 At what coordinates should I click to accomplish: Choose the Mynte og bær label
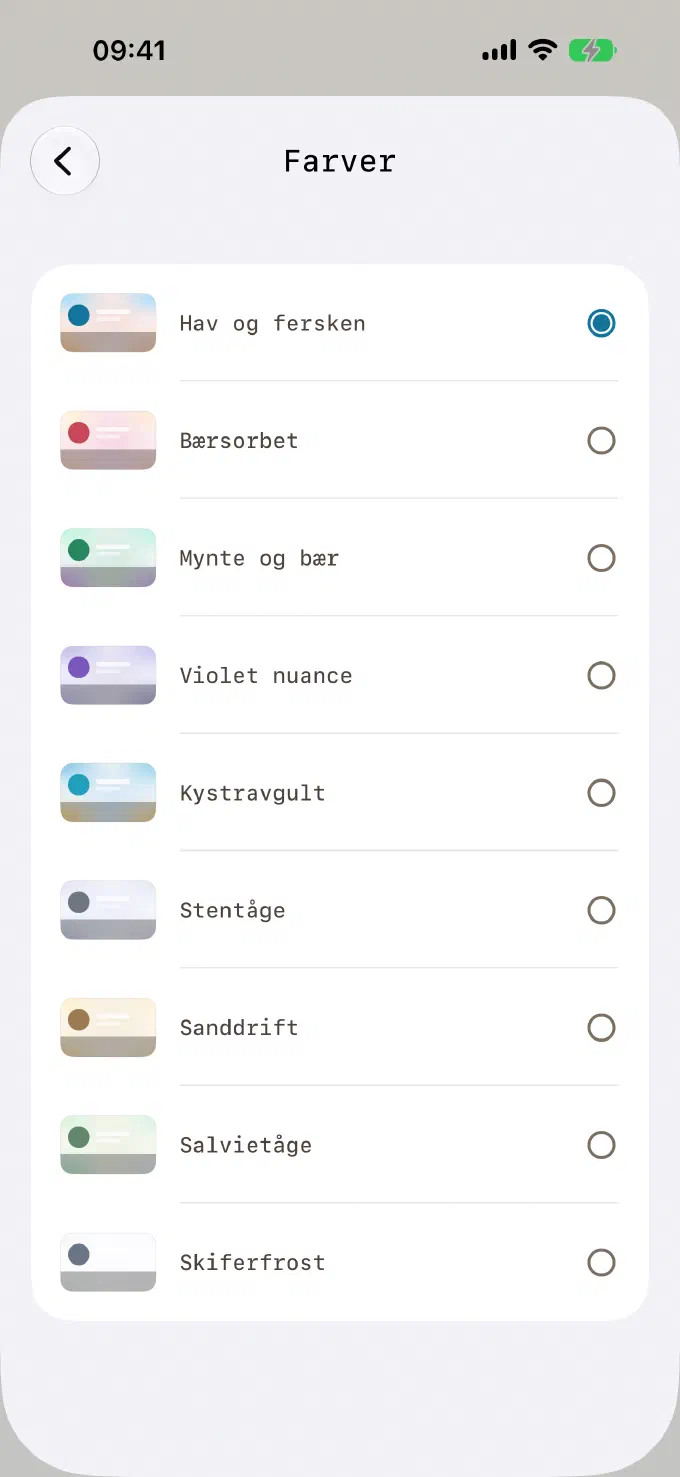(x=259, y=559)
